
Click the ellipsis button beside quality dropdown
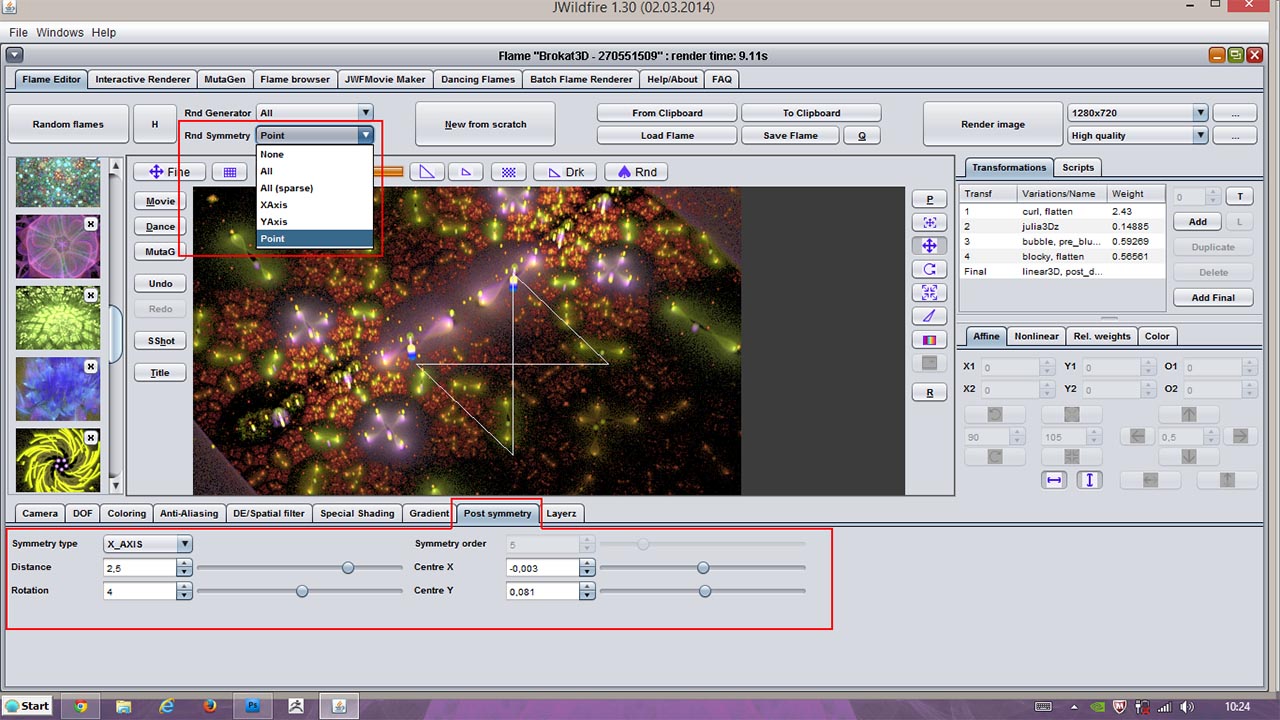1234,135
